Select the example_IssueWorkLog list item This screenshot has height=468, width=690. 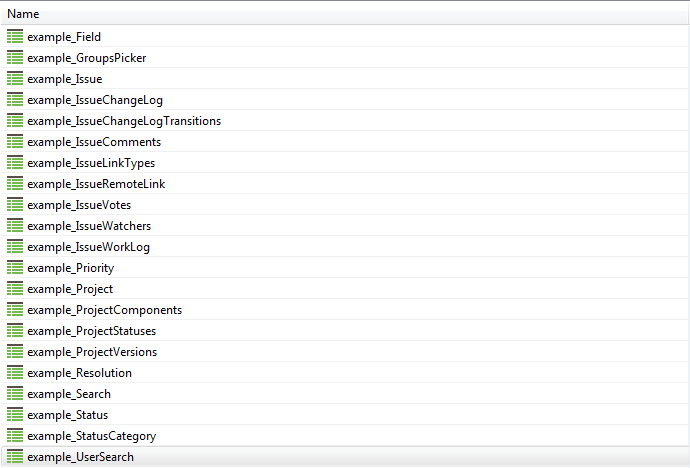pos(88,247)
